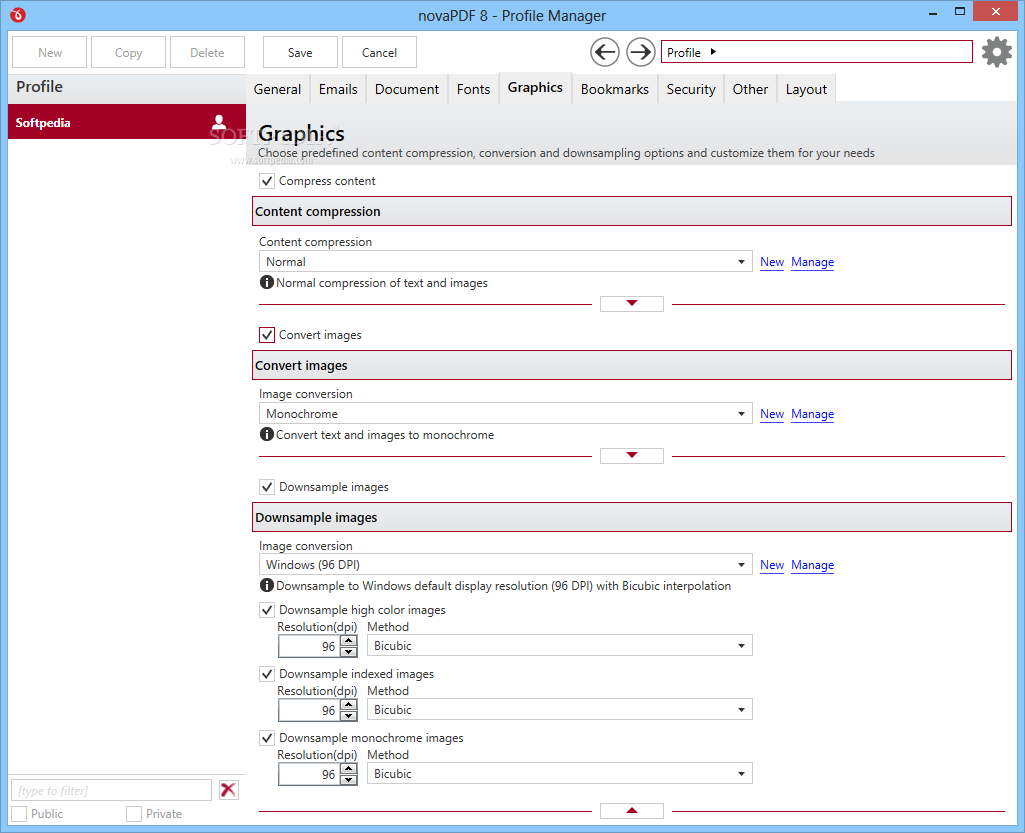Viewport: 1025px width, 833px height.
Task: Click the forward navigation arrow icon
Action: 641,52
